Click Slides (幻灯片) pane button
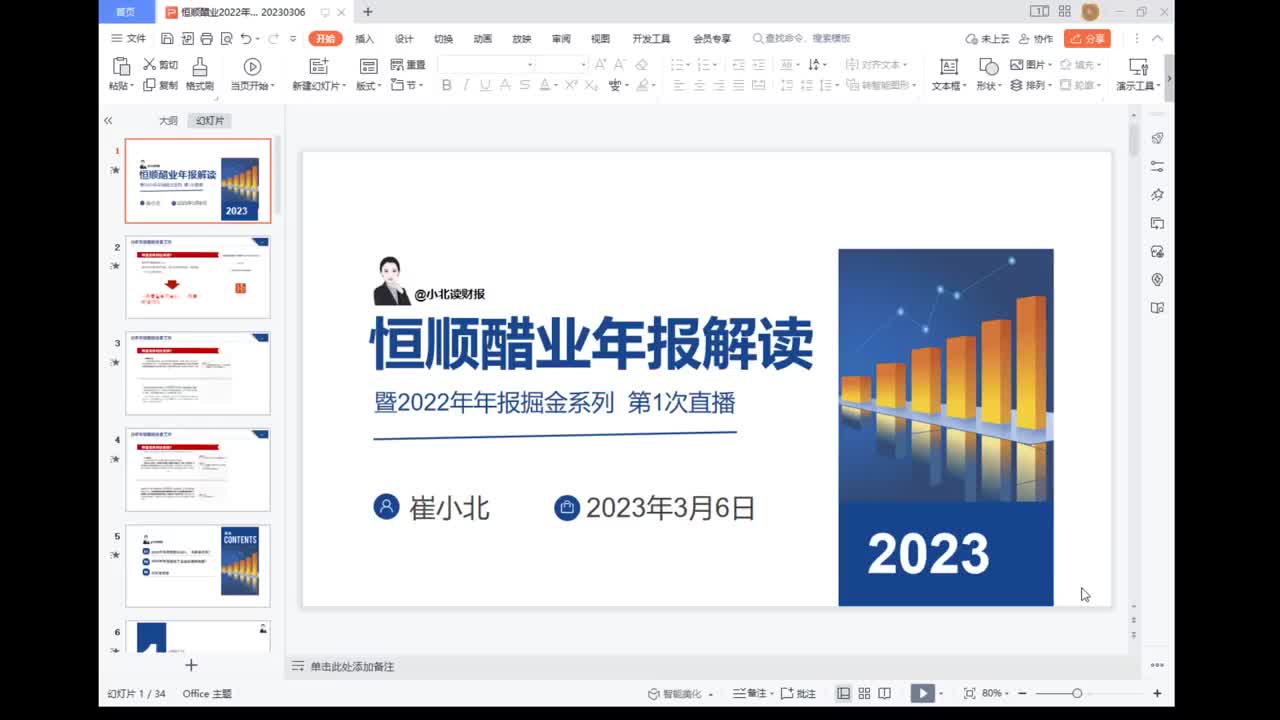 click(210, 120)
